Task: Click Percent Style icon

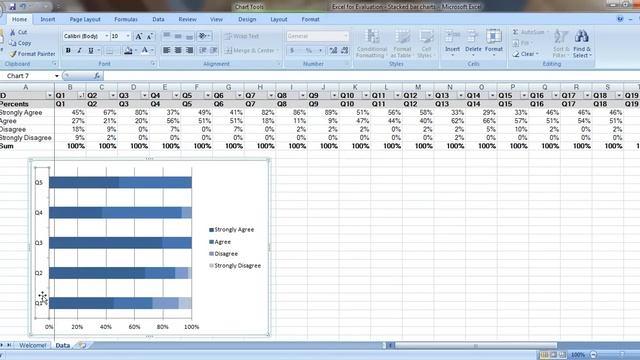Action: pos(309,50)
